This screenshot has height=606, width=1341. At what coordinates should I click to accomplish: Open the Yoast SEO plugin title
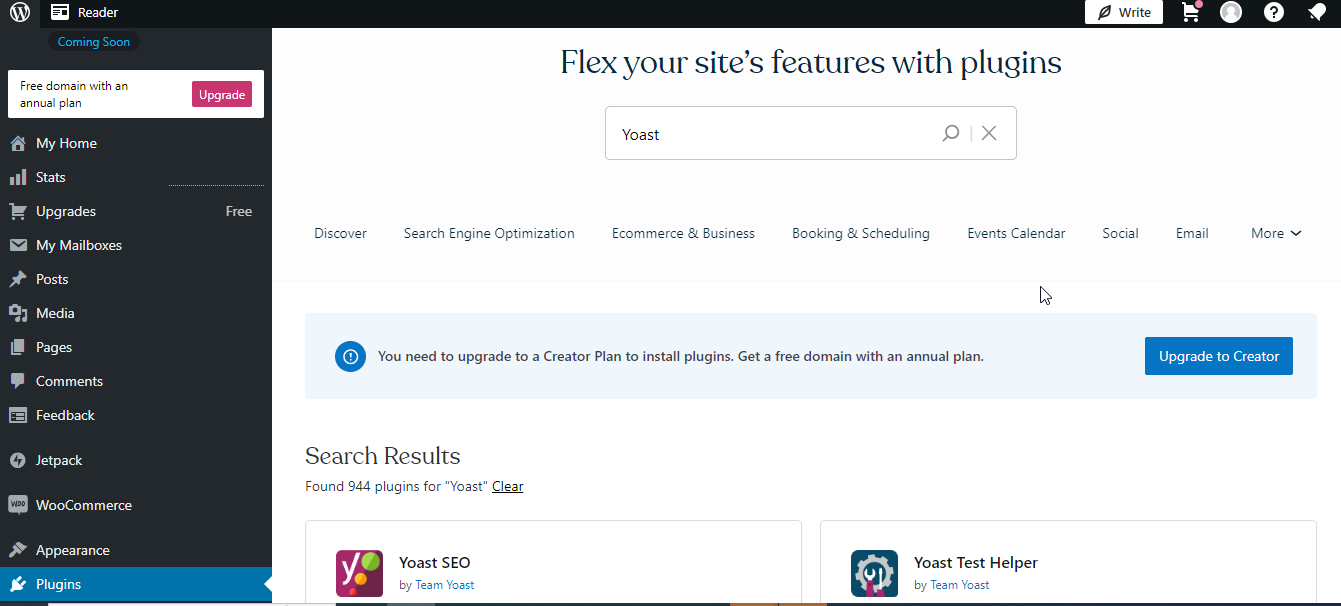(x=435, y=563)
